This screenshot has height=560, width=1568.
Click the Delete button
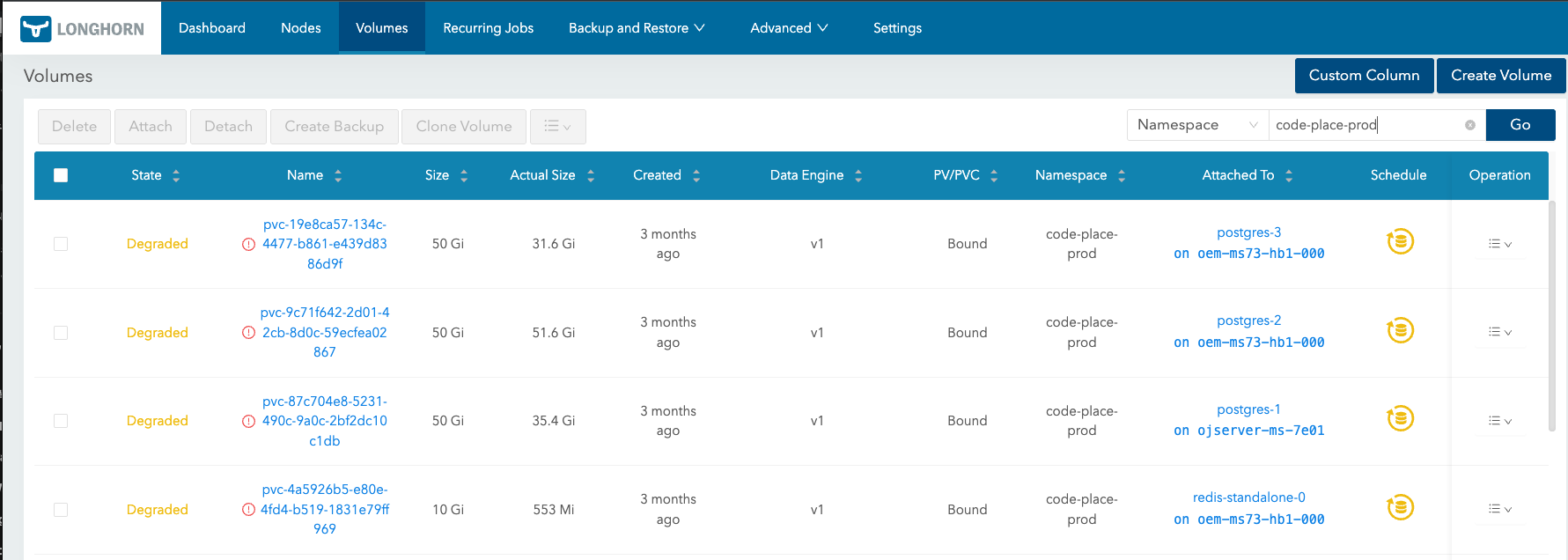click(x=74, y=127)
